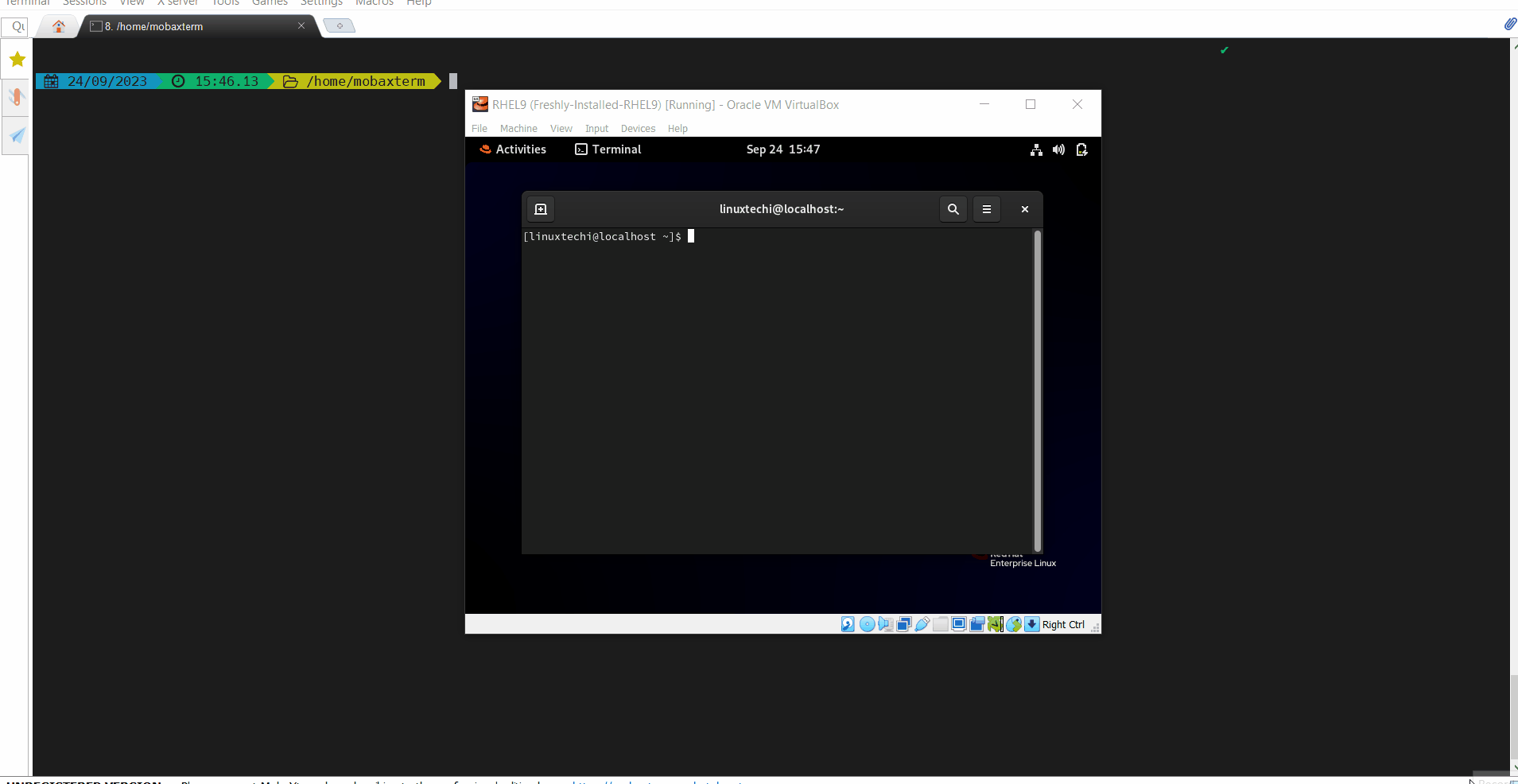Click the audio status icon in VirtualBox

[884, 624]
